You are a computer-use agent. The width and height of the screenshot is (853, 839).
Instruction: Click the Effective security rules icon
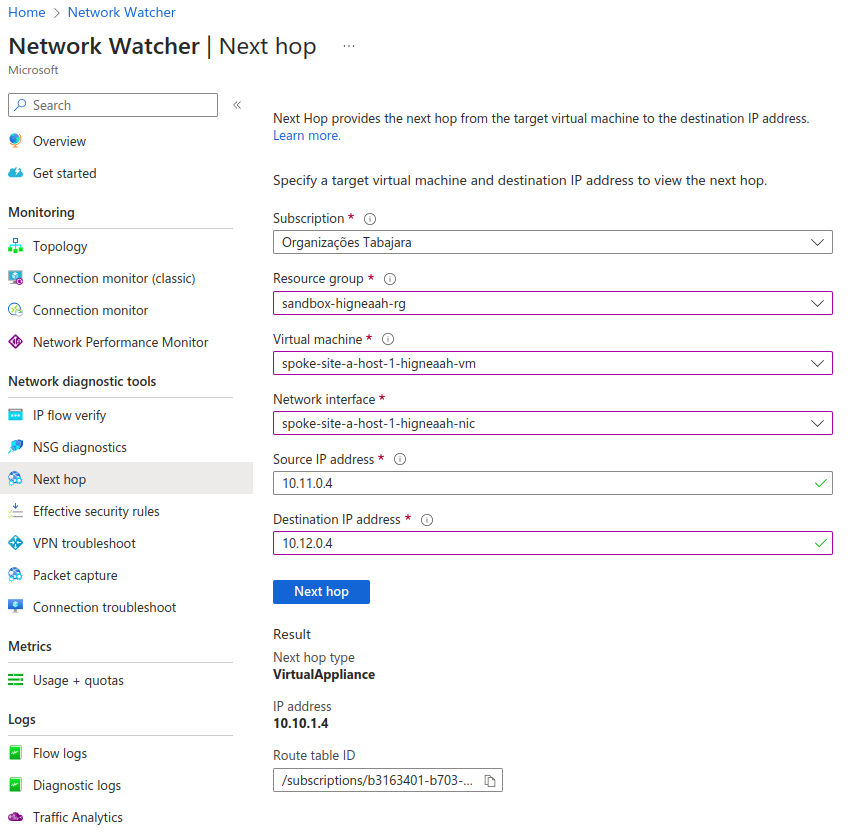[x=15, y=511]
